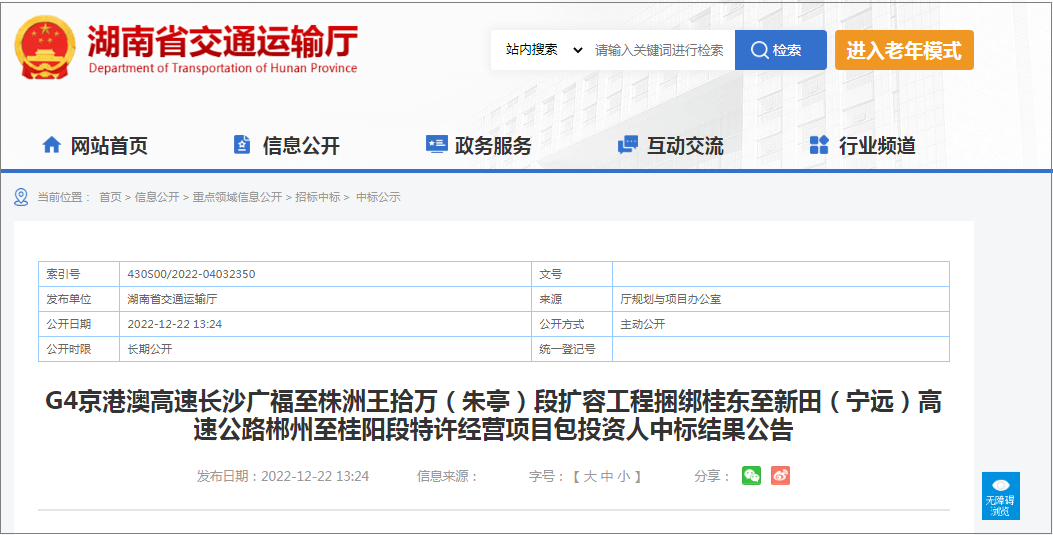The height and width of the screenshot is (535, 1053).
Task: Switch on 进入老年模式 senior mode
Action: point(903,50)
